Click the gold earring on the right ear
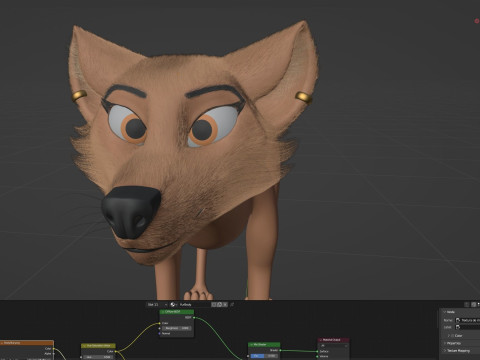This screenshot has height=360, width=480. pos(303,97)
